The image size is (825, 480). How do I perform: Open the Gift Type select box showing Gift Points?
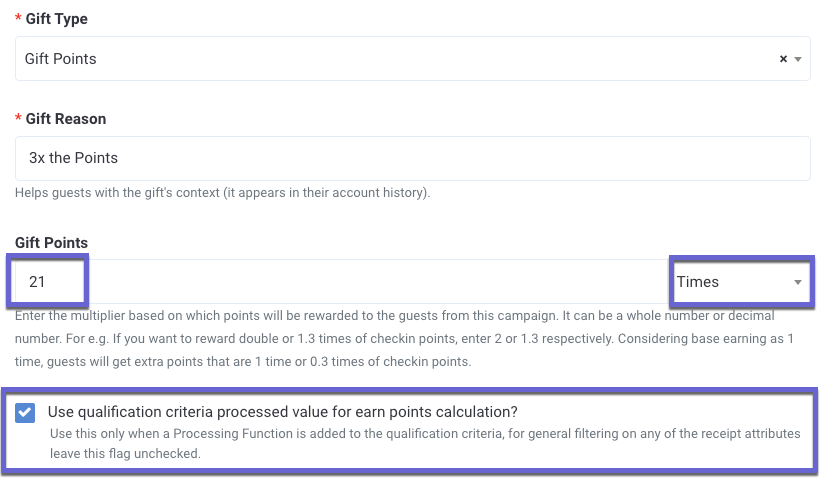[412, 58]
